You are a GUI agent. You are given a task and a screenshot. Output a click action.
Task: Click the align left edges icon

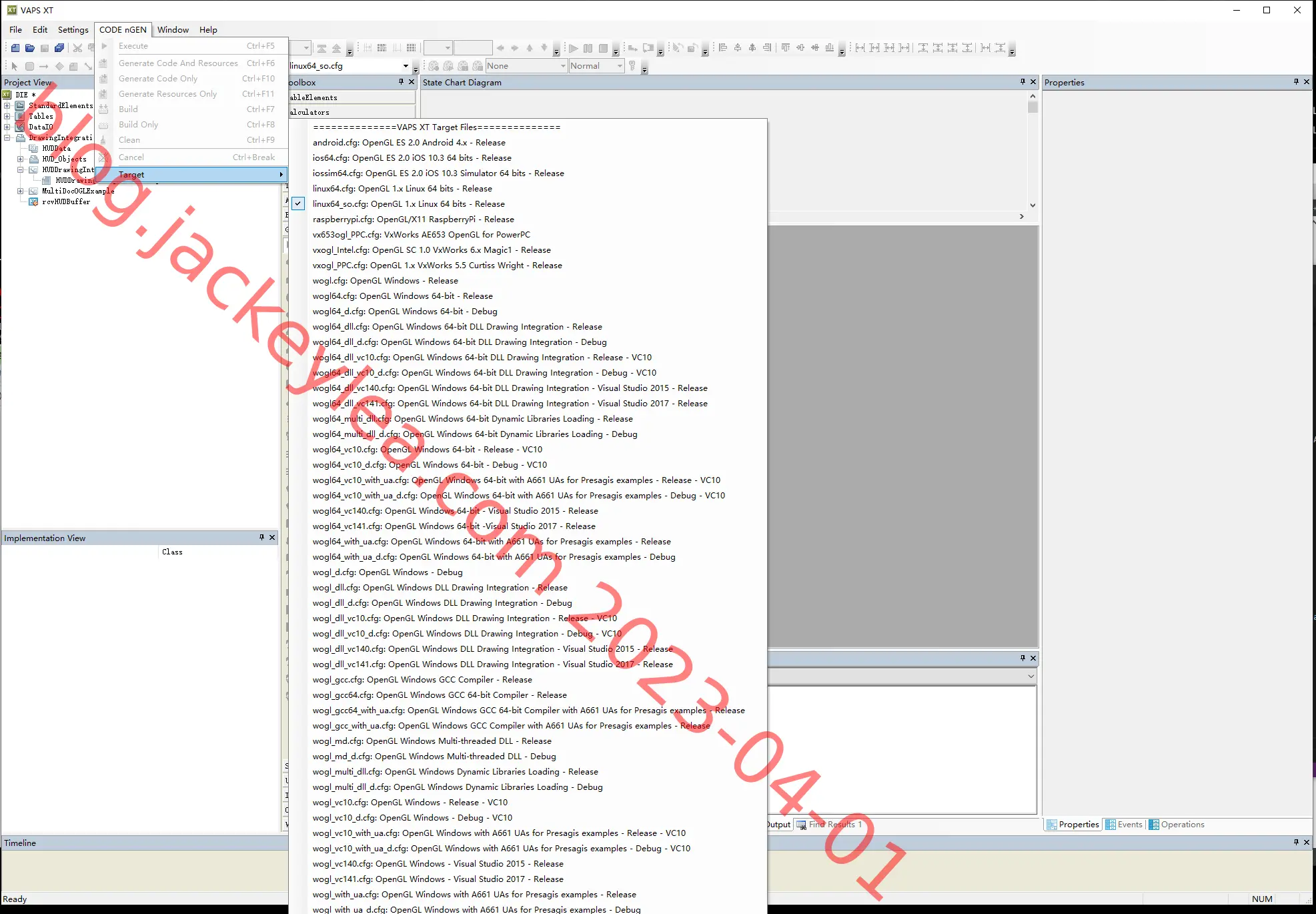coord(723,48)
